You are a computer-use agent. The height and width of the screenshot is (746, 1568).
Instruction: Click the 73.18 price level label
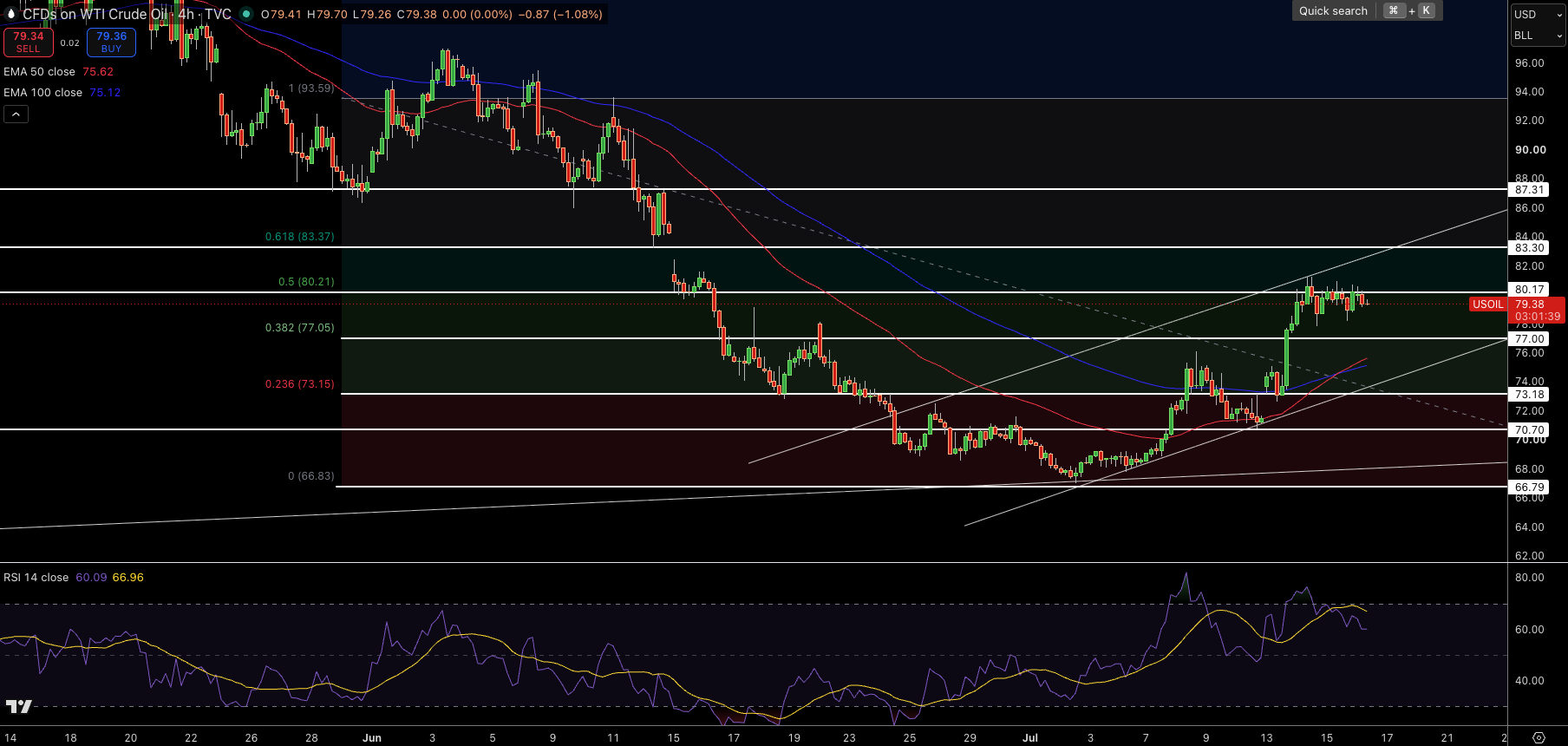point(1529,395)
